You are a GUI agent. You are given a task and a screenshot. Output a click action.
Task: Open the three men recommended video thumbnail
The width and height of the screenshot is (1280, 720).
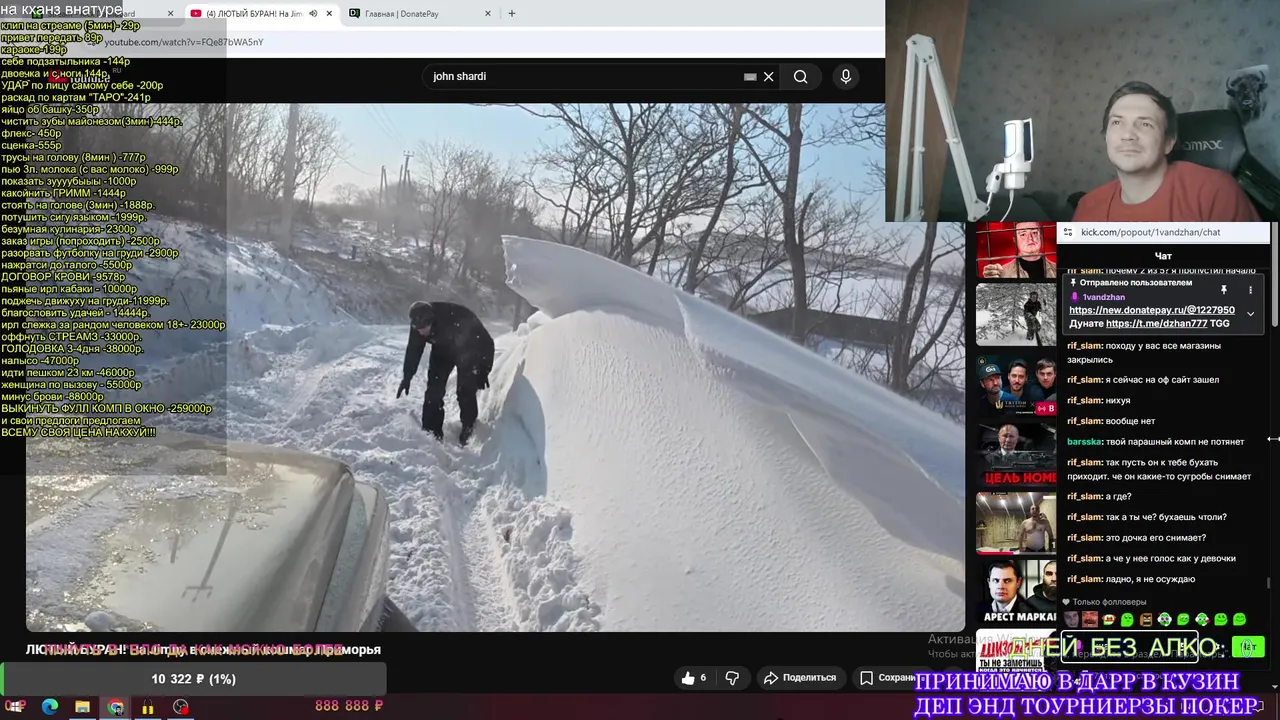[x=1016, y=384]
